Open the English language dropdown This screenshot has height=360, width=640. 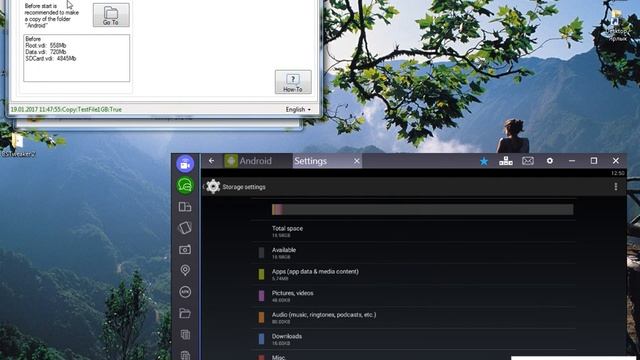click(x=298, y=109)
